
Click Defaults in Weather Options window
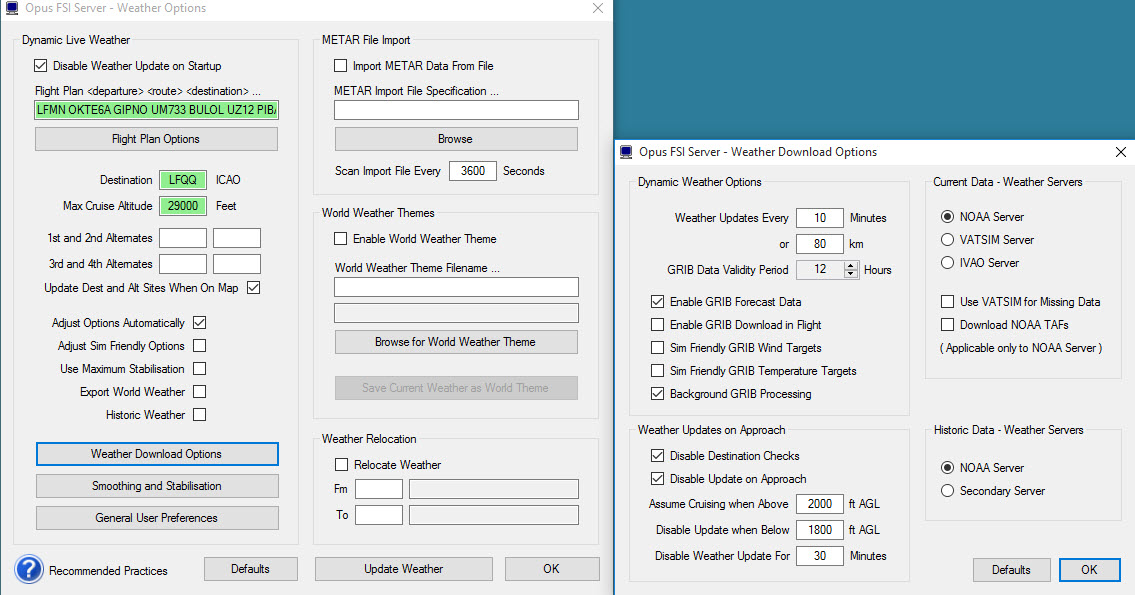250,569
